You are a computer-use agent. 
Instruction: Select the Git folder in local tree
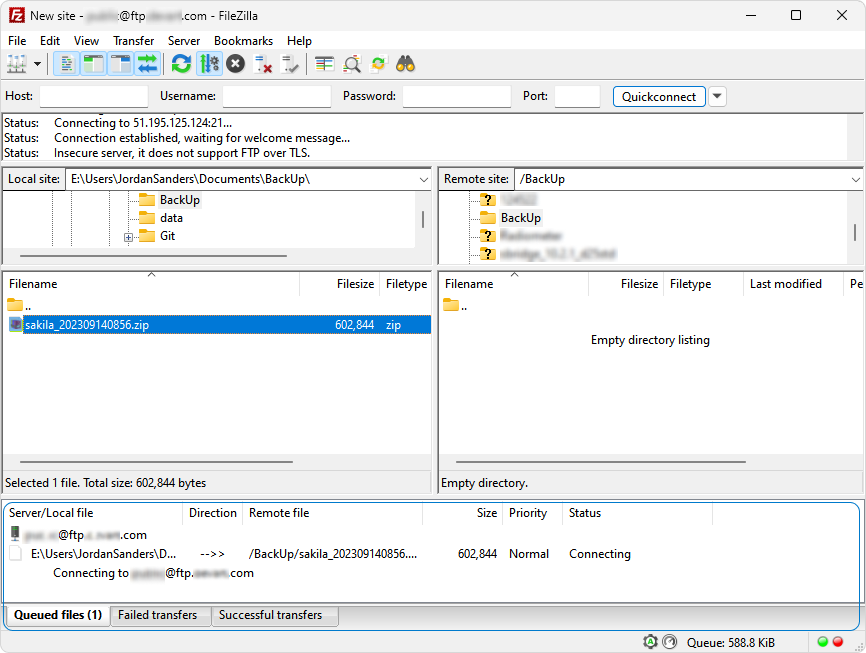tap(167, 236)
